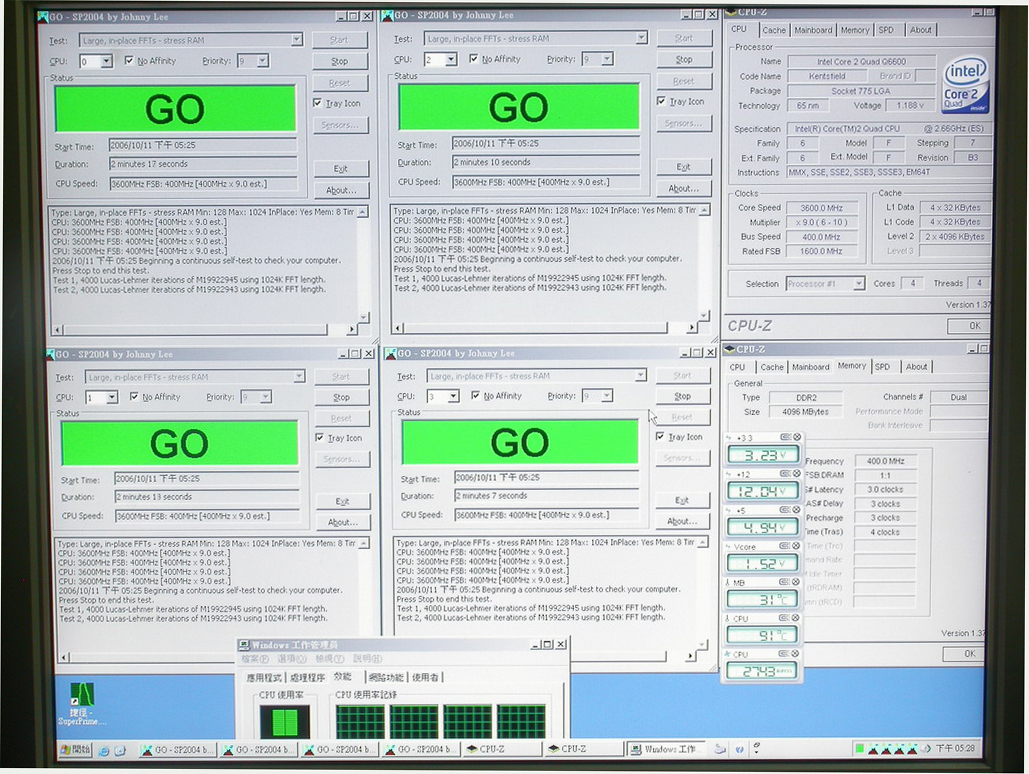The width and height of the screenshot is (1029, 774).
Task: Click the horizontal log scrollbar in CPU 2 window
Action: (545, 327)
